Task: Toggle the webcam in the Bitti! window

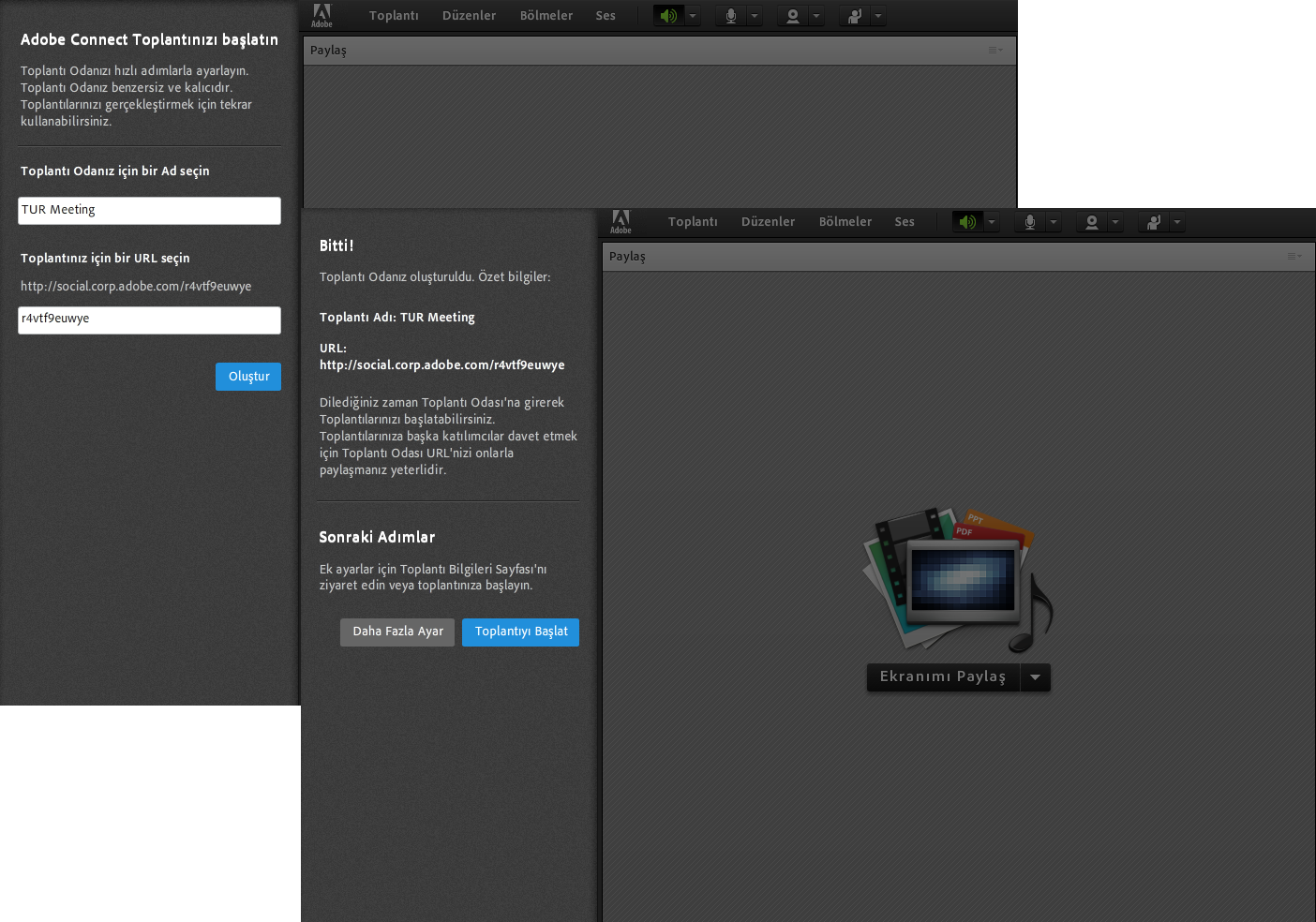Action: click(x=1091, y=222)
